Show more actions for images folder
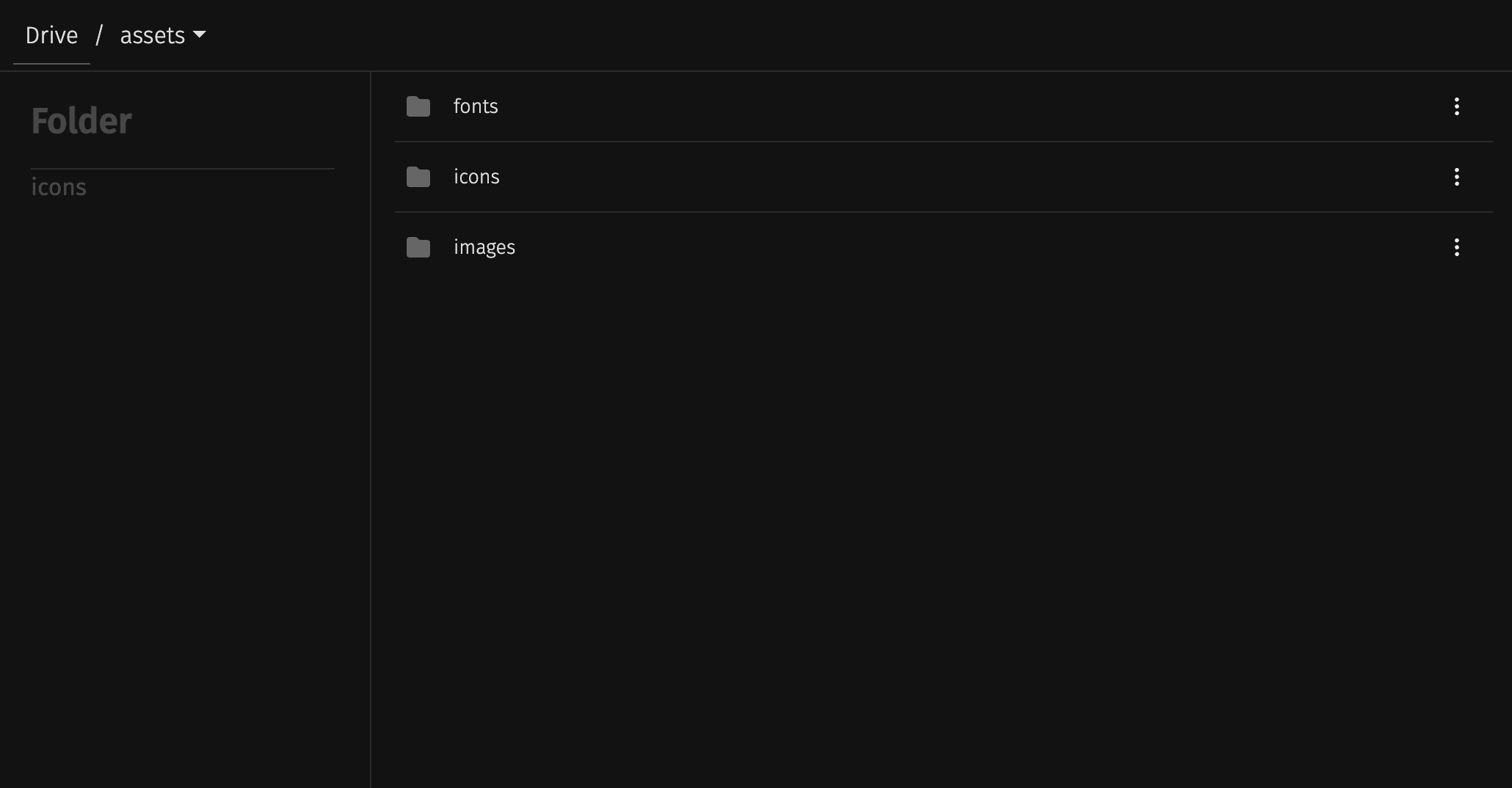1512x788 pixels. (1456, 247)
